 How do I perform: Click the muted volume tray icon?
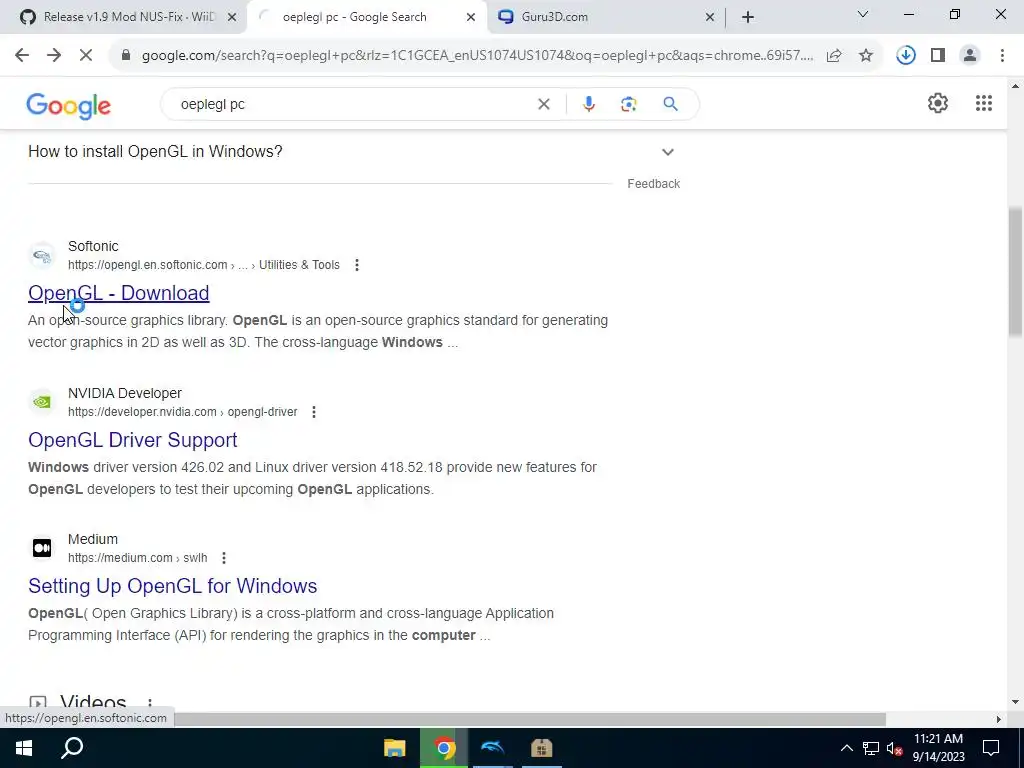(x=895, y=748)
